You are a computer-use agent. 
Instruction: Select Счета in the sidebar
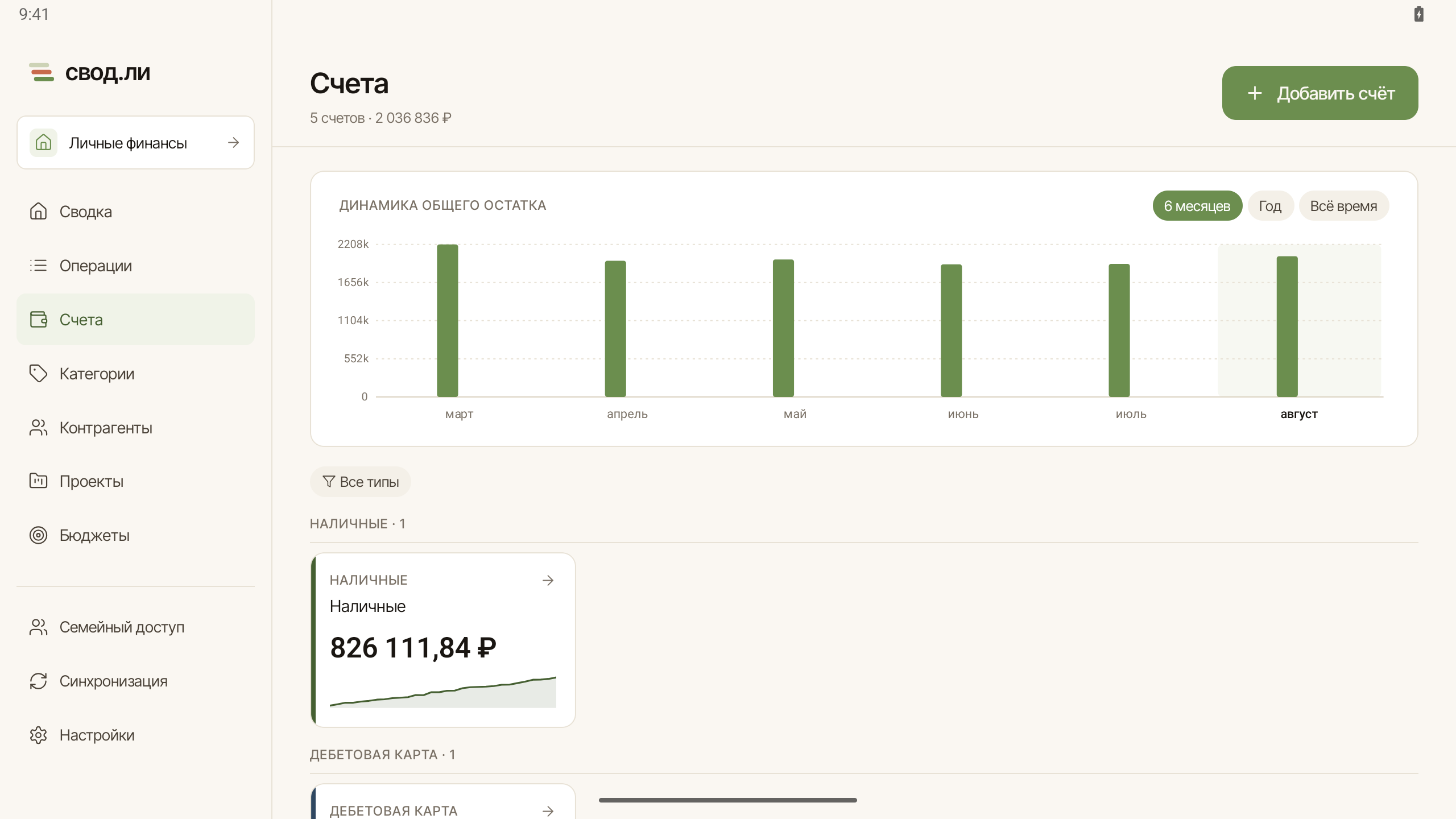pyautogui.click(x=135, y=320)
